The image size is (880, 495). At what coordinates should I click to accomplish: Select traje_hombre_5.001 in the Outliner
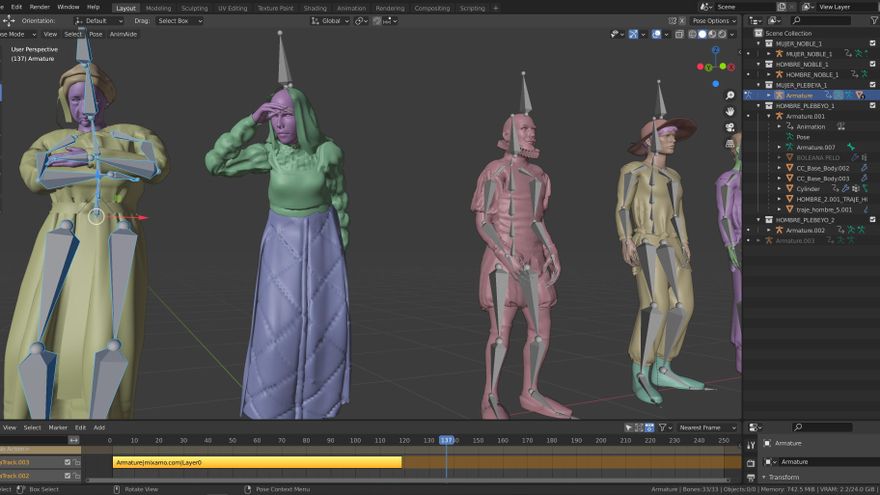824,209
